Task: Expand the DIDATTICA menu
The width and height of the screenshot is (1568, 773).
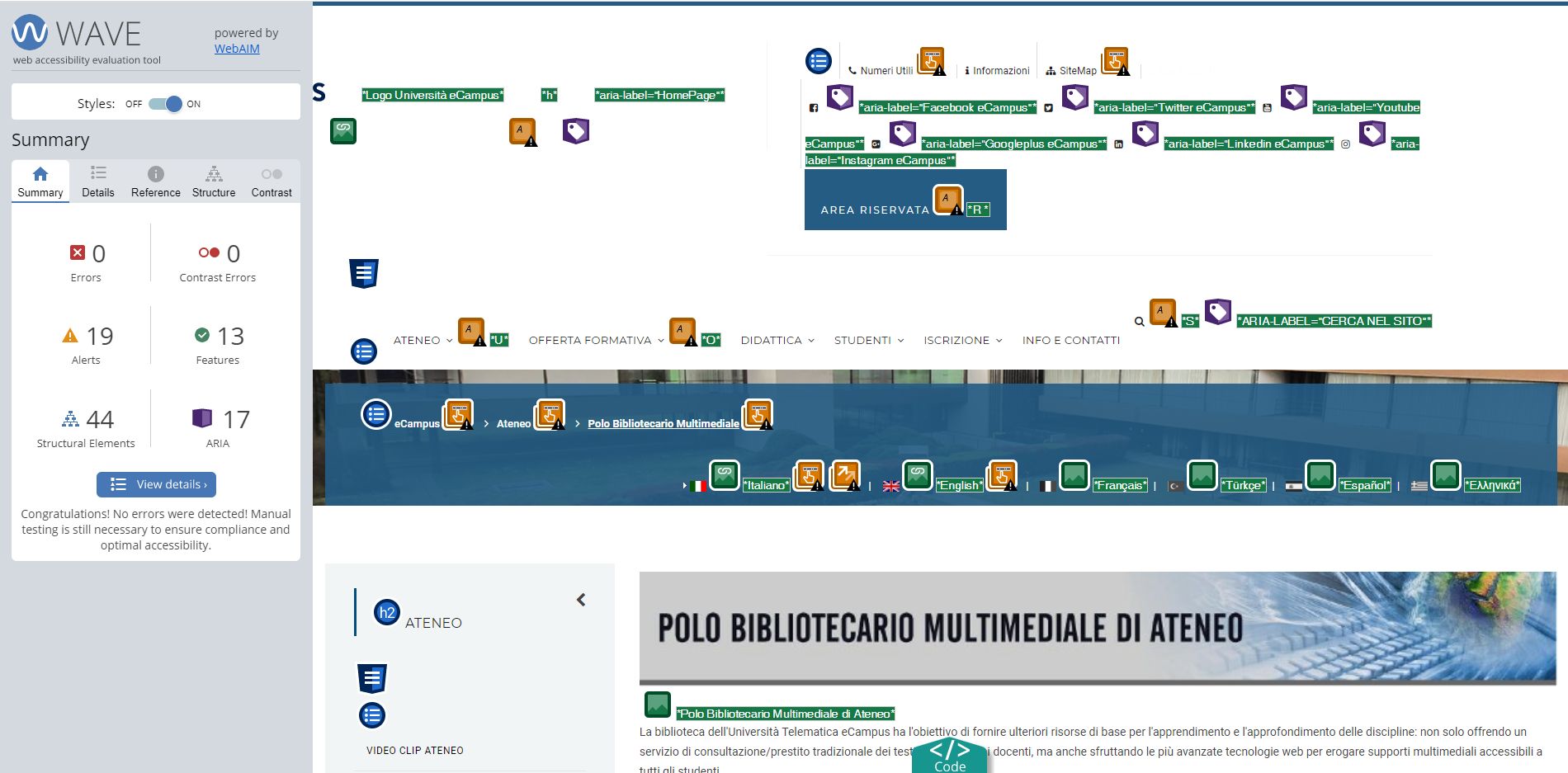Action: point(777,340)
